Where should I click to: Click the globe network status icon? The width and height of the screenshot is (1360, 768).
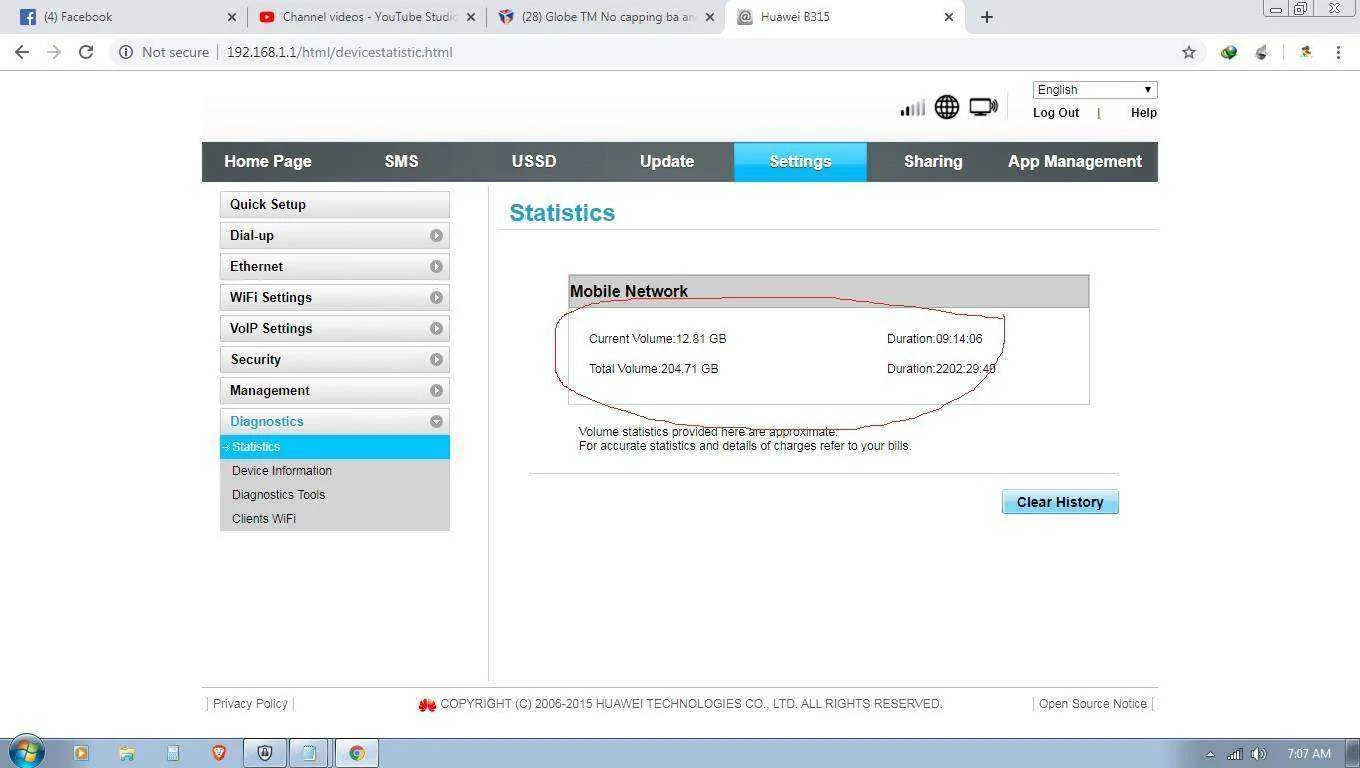coord(947,107)
